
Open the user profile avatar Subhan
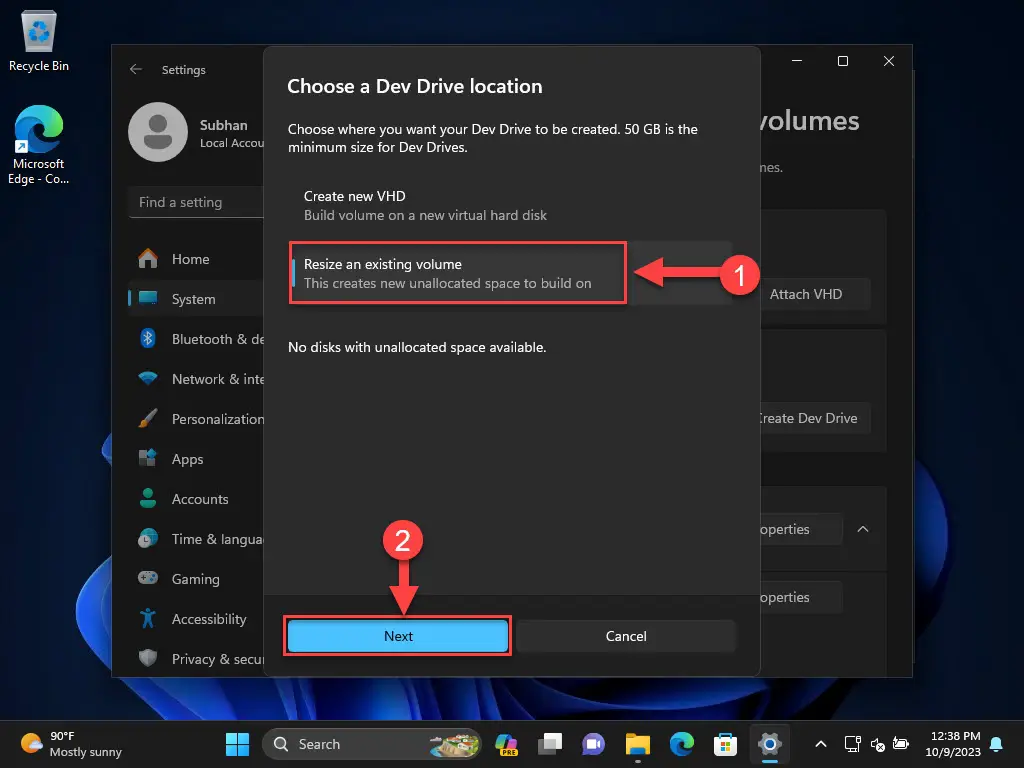pos(158,132)
